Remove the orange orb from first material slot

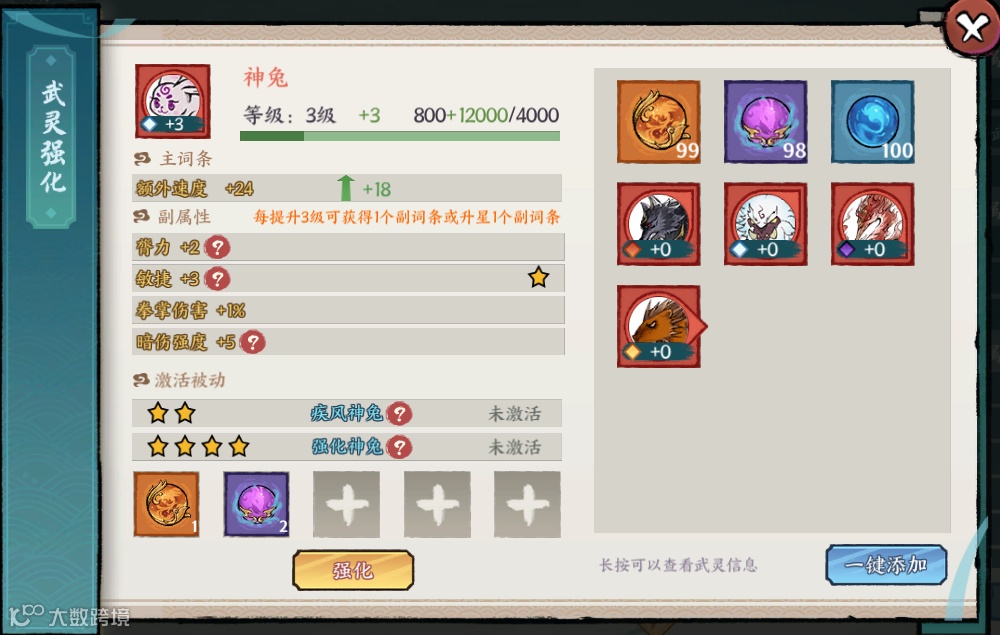[166, 504]
